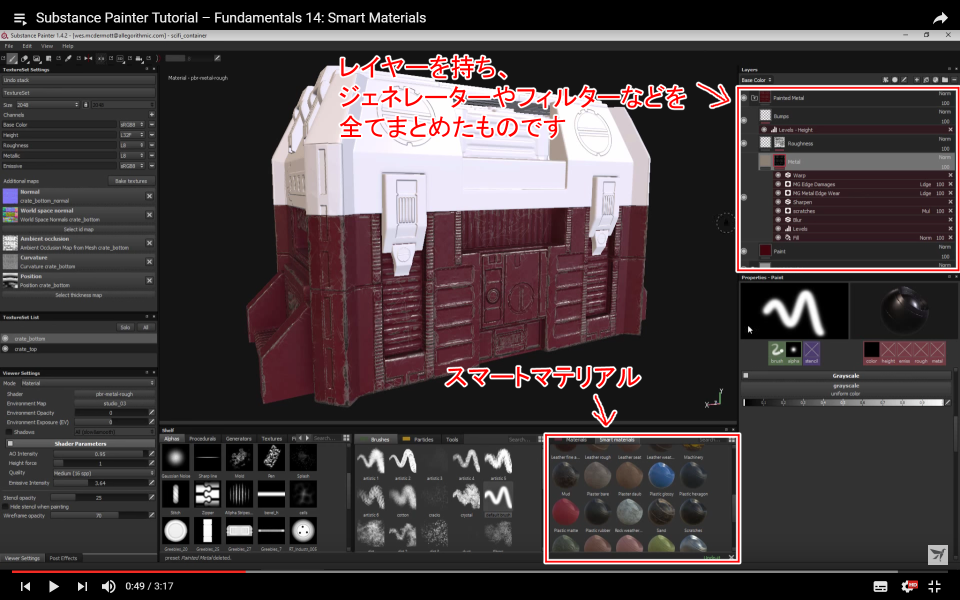Delete the selected layer with minus icon

click(954, 80)
